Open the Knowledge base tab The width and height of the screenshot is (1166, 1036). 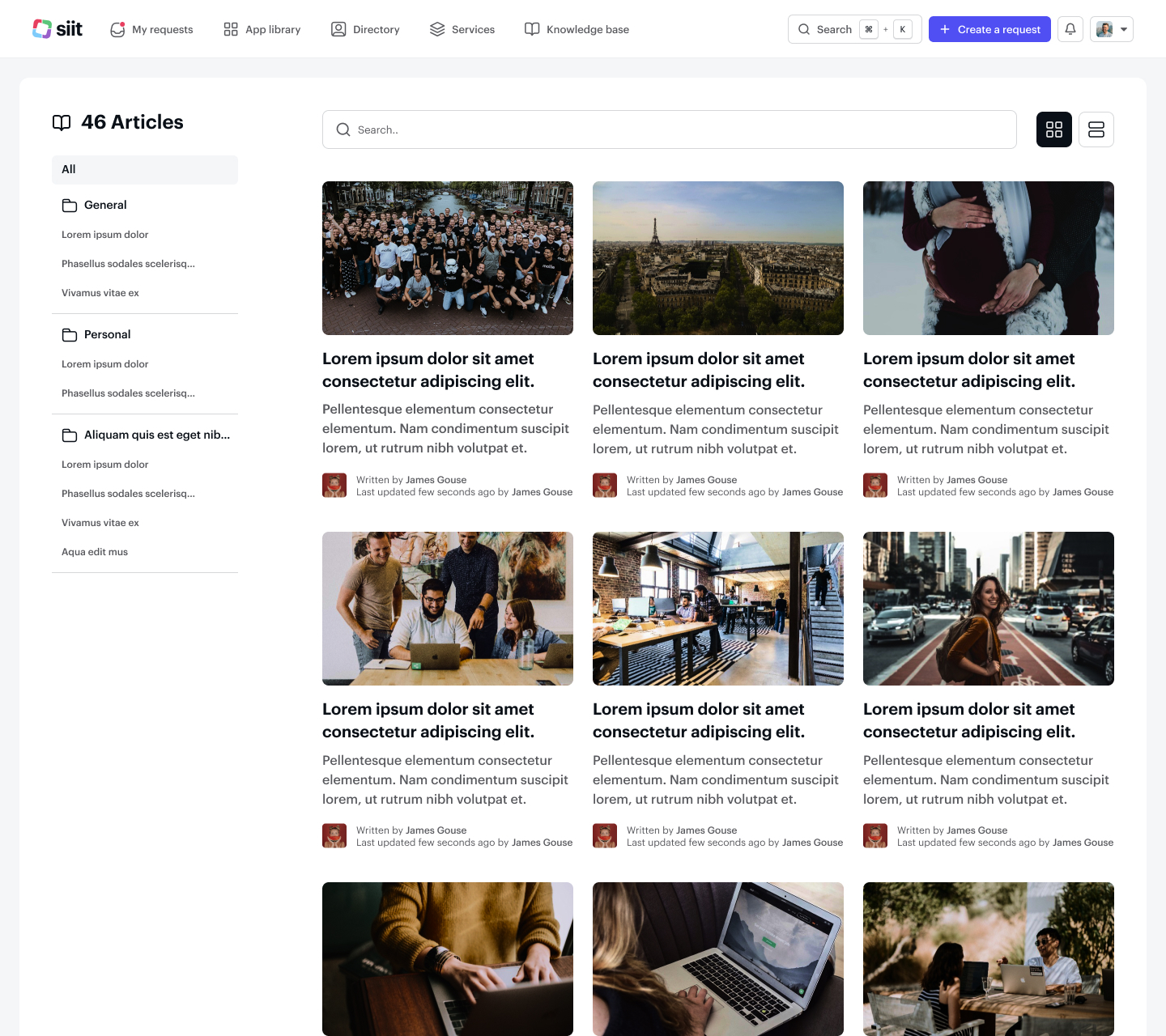coord(577,29)
